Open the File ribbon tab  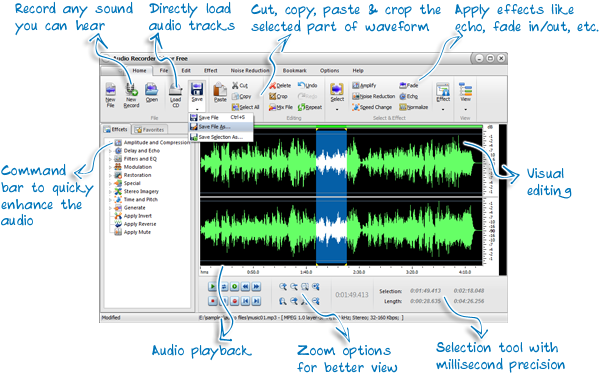(164, 71)
